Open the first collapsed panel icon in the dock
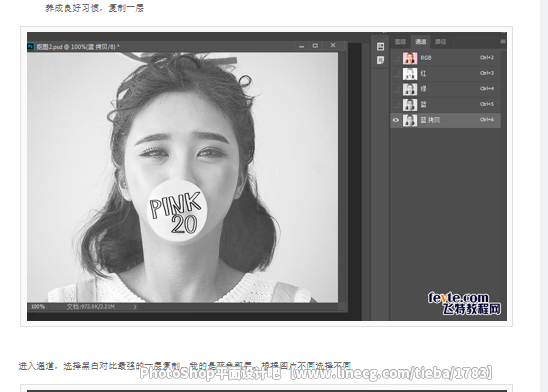This screenshot has height=392, width=548. point(380,46)
